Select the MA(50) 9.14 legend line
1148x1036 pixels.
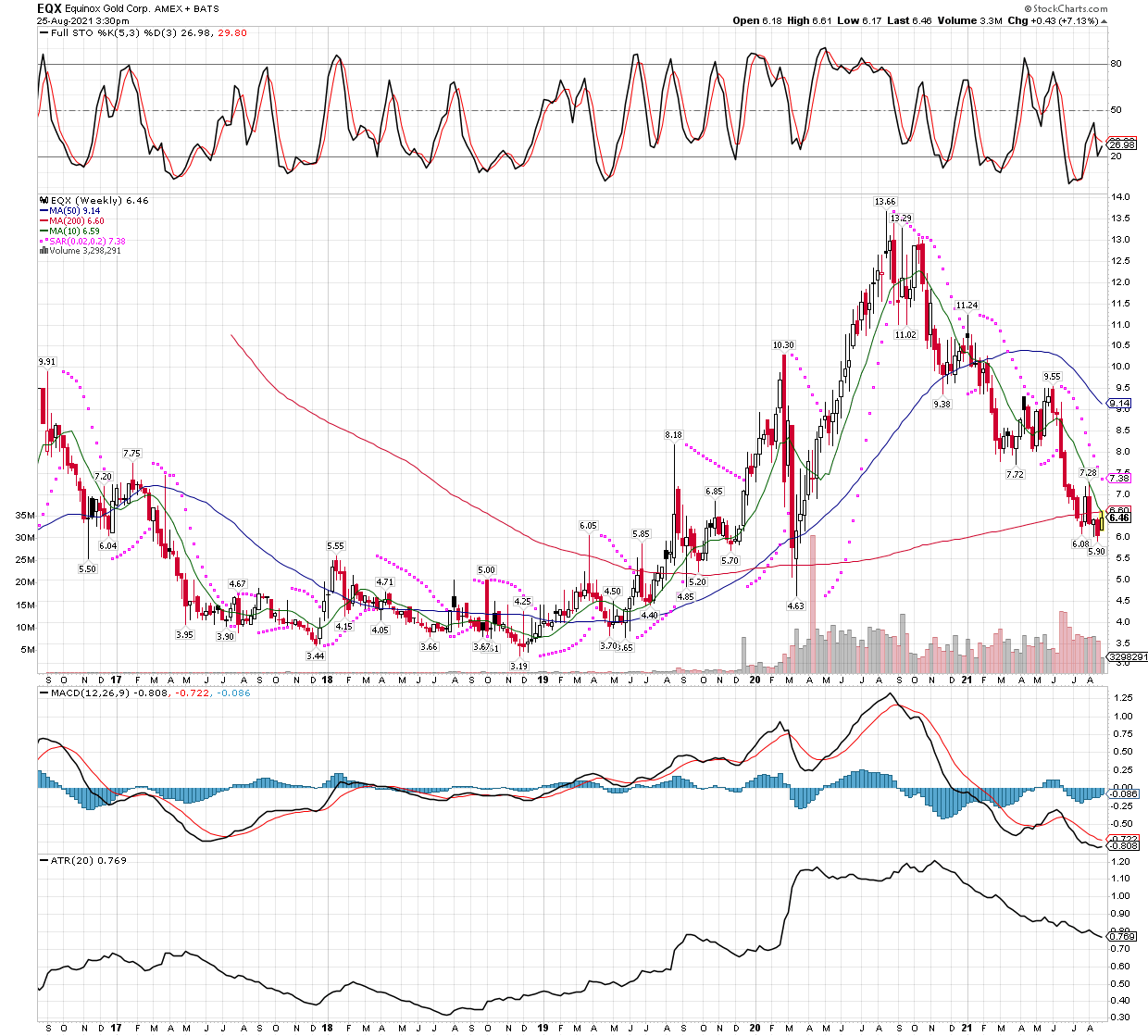point(69,211)
